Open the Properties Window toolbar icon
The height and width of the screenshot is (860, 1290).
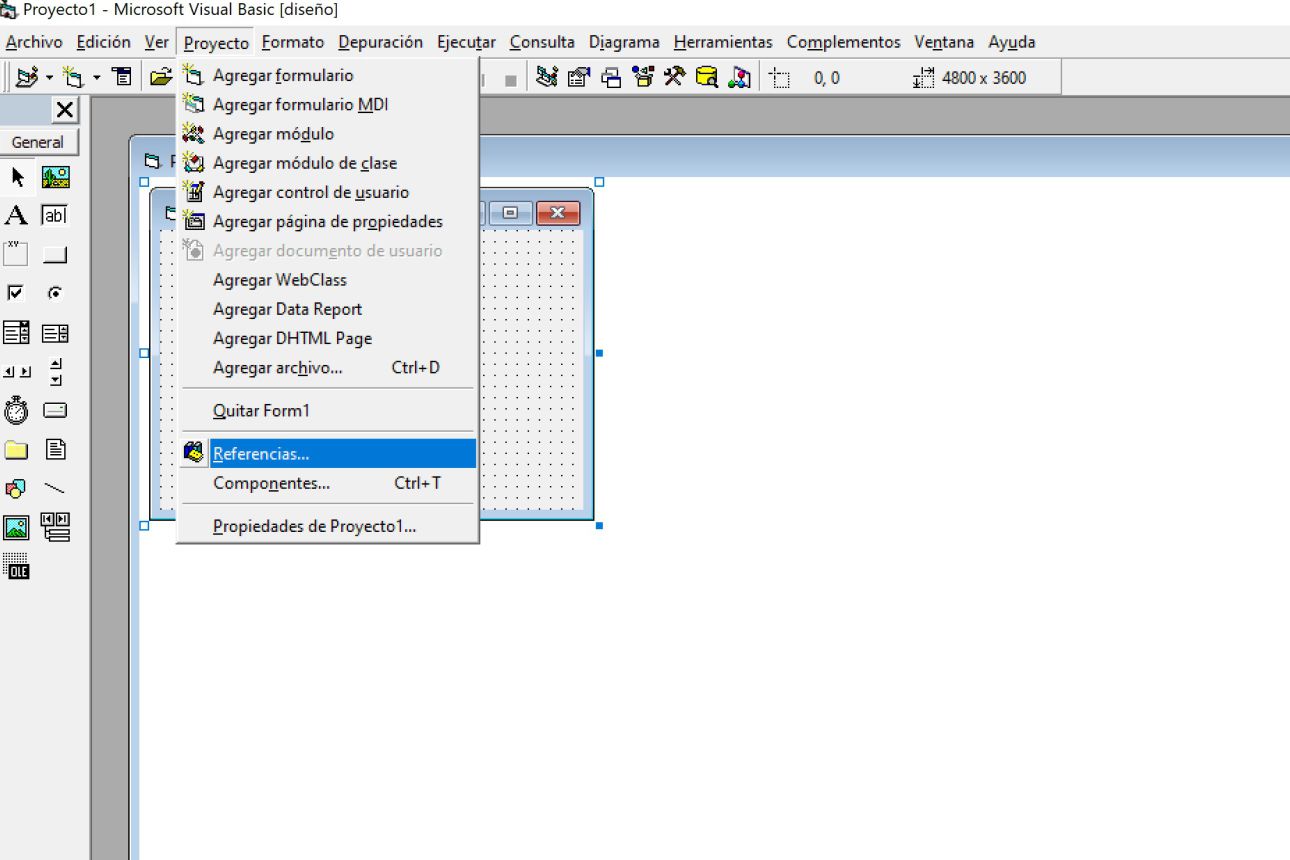click(x=578, y=77)
